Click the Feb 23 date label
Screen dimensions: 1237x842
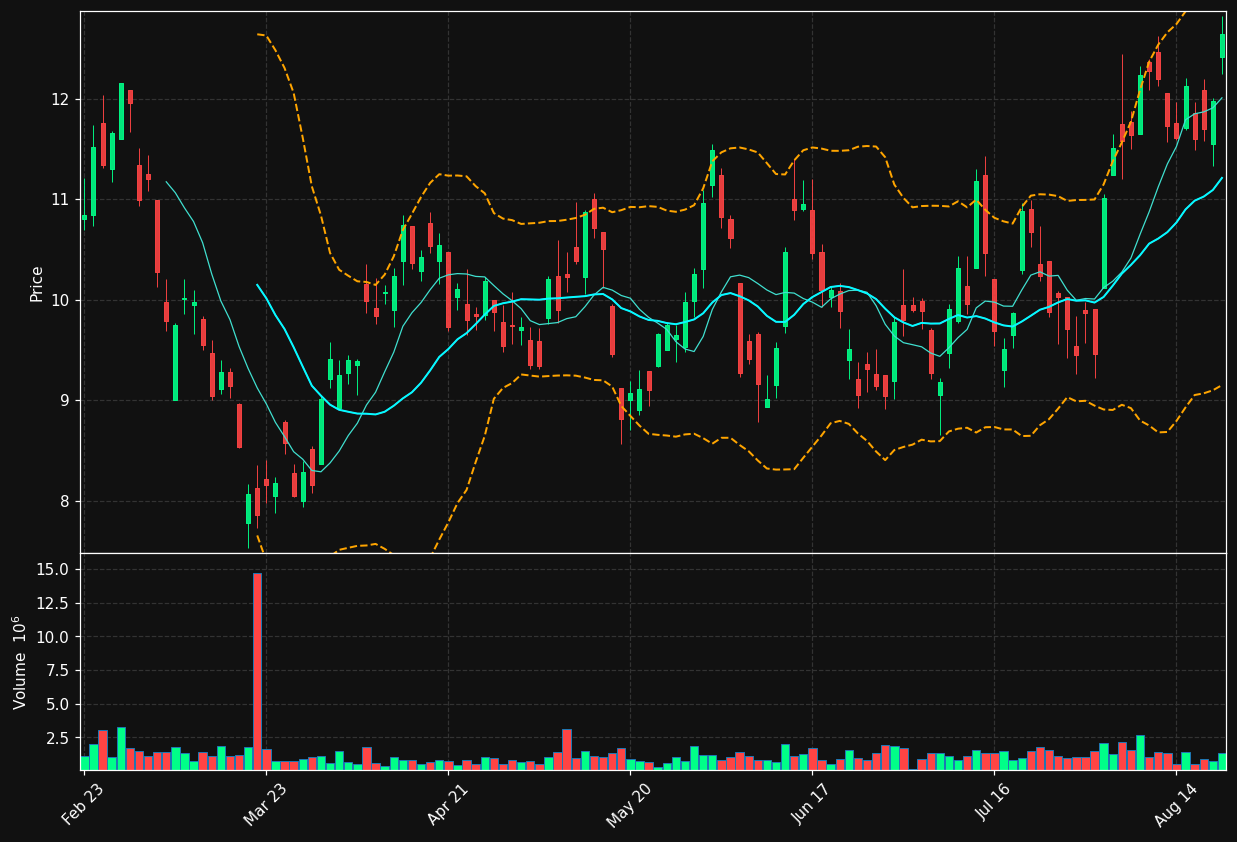(x=82, y=803)
